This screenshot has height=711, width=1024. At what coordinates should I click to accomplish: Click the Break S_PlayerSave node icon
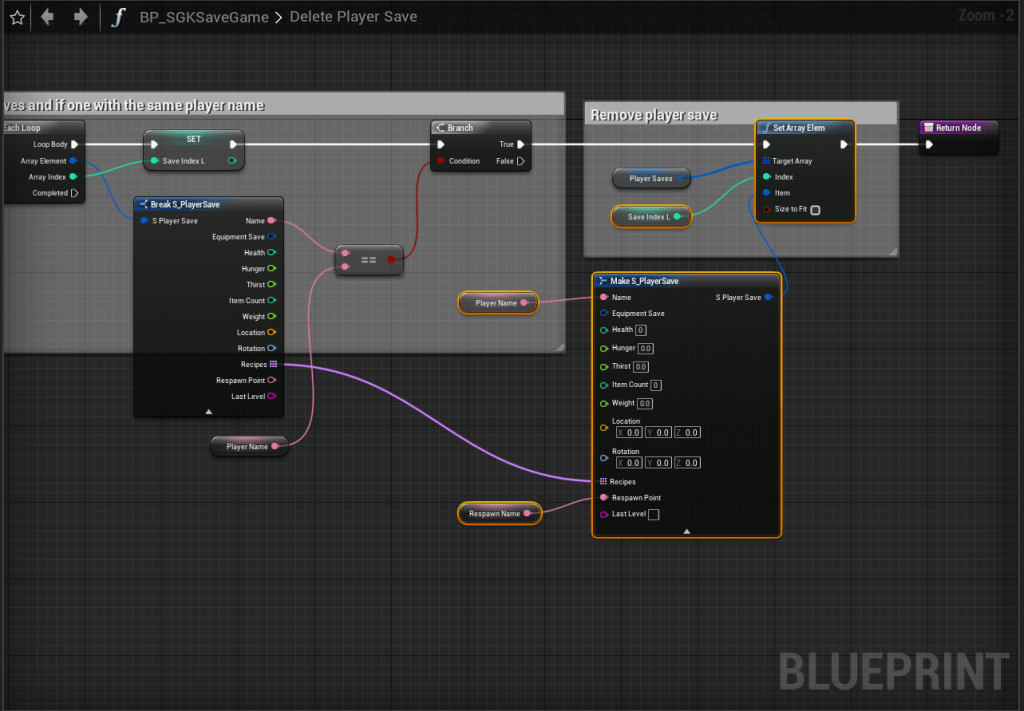point(143,204)
